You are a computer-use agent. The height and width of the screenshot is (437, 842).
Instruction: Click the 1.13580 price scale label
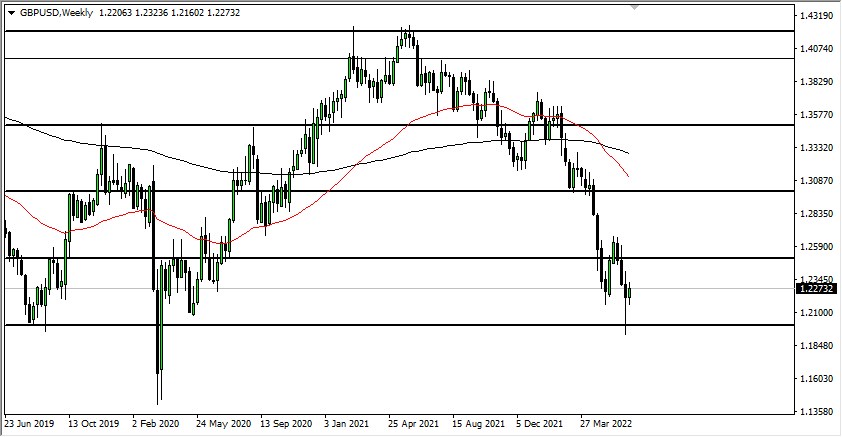(x=816, y=412)
